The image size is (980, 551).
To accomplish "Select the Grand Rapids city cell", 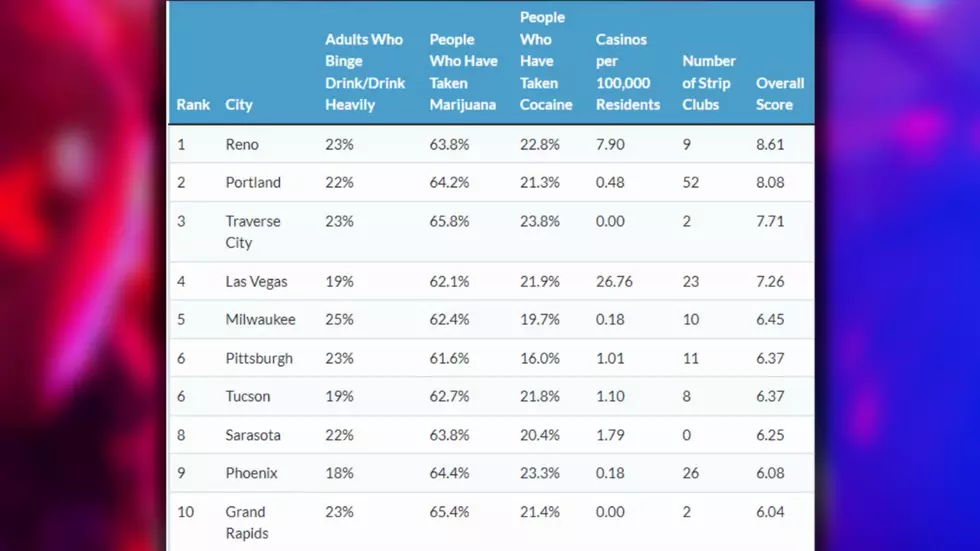I will pos(246,522).
